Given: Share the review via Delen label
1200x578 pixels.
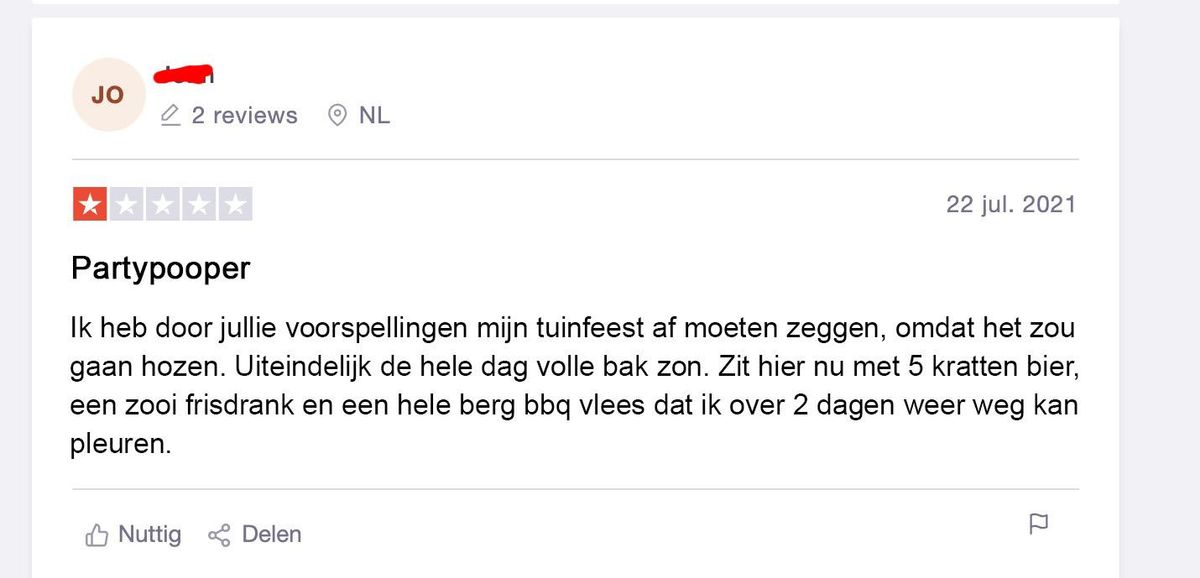Looking at the screenshot, I should [271, 535].
